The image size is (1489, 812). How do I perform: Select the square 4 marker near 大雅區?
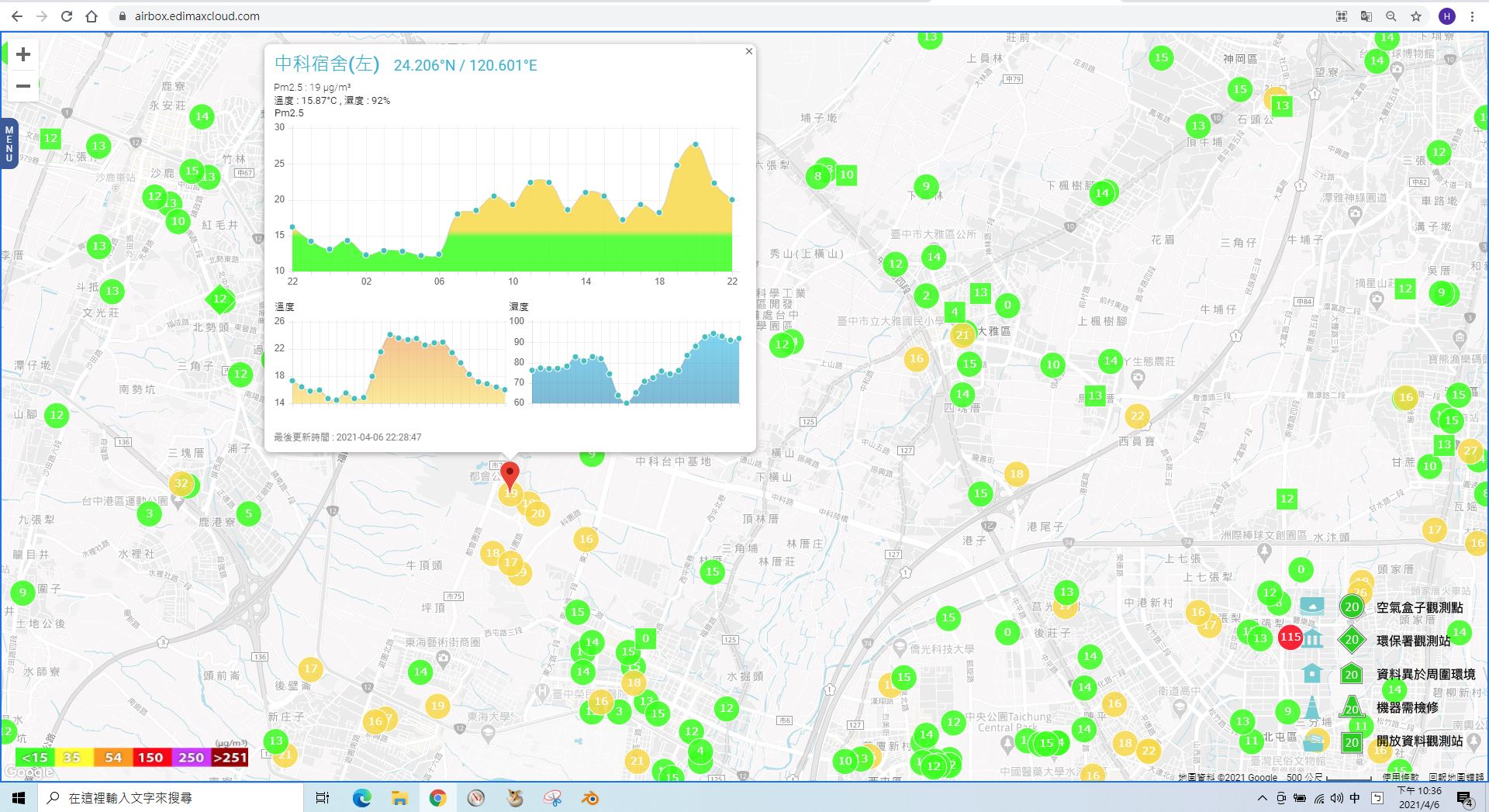pos(955,312)
